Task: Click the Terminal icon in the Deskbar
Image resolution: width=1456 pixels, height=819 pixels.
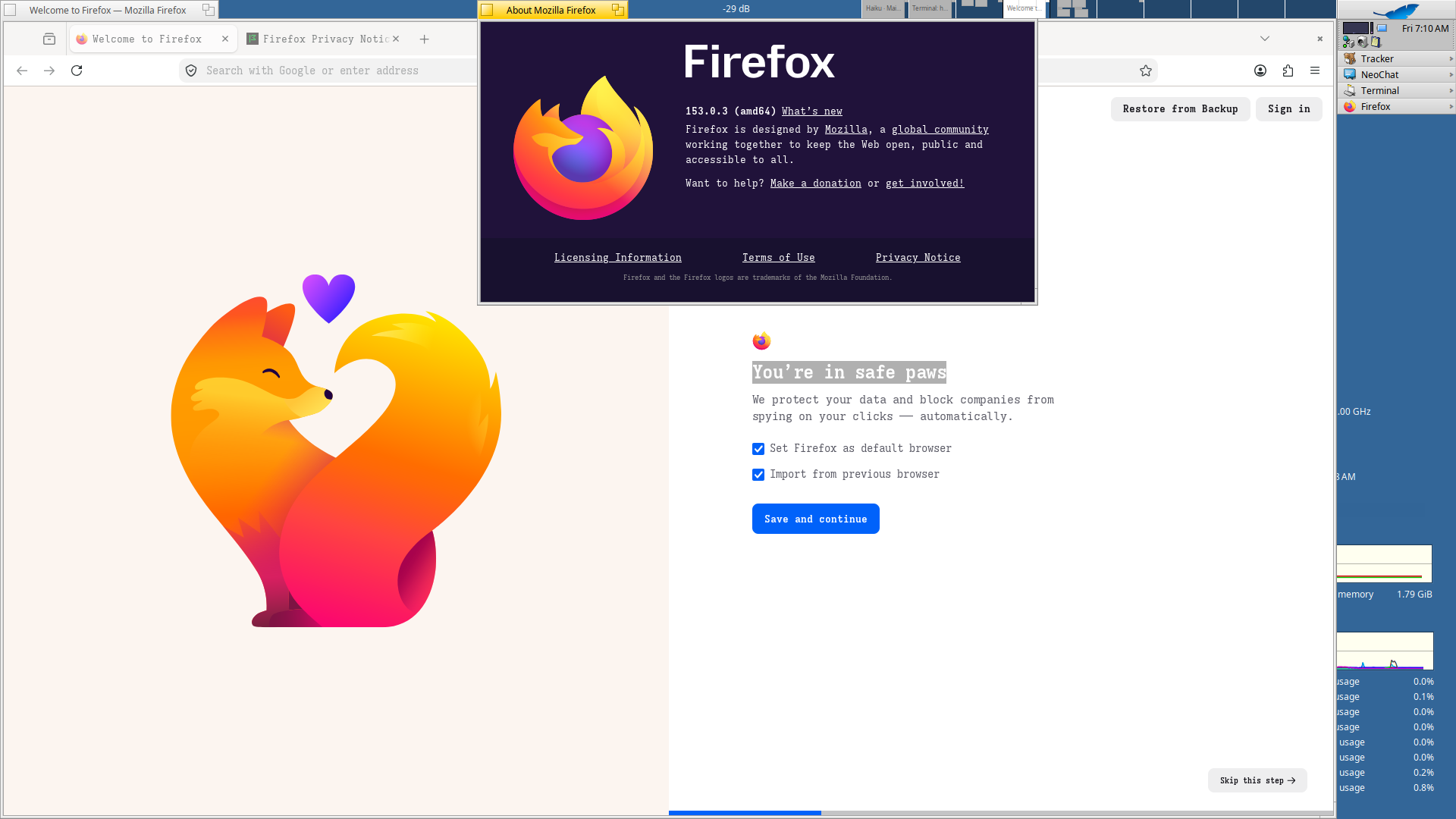Action: (1350, 90)
